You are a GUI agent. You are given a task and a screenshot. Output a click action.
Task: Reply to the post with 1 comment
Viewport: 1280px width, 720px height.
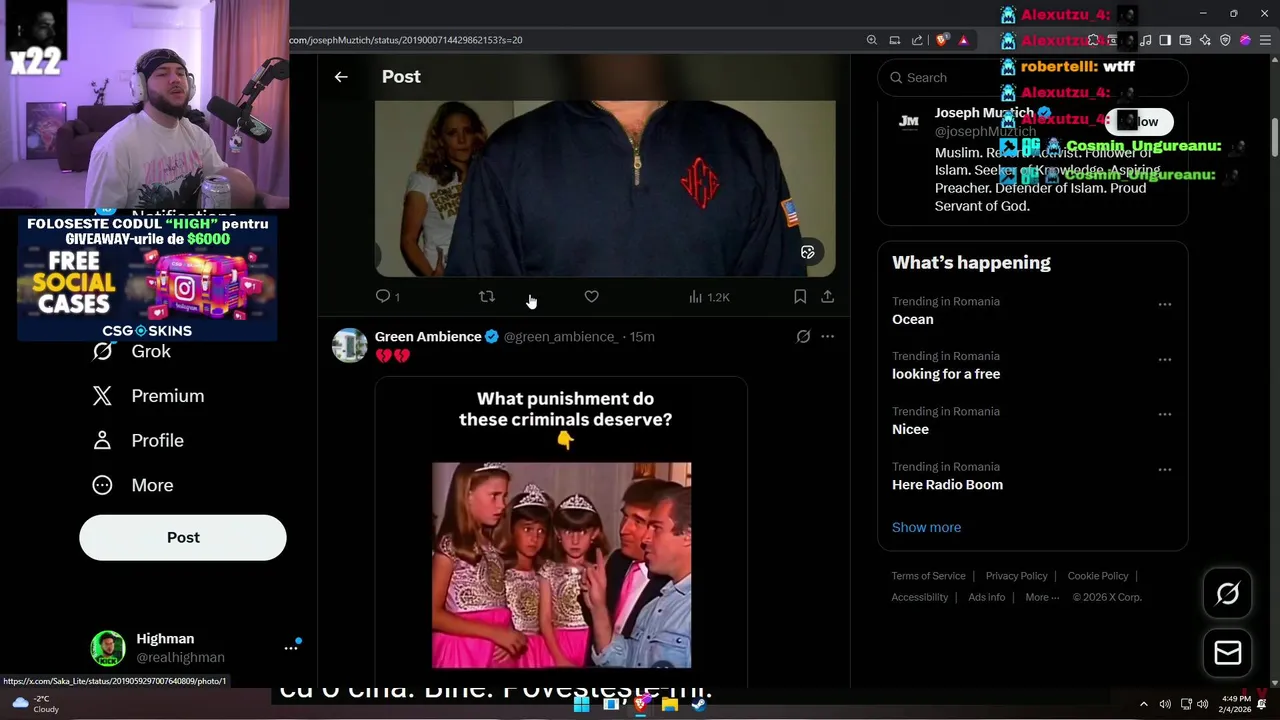coord(387,297)
